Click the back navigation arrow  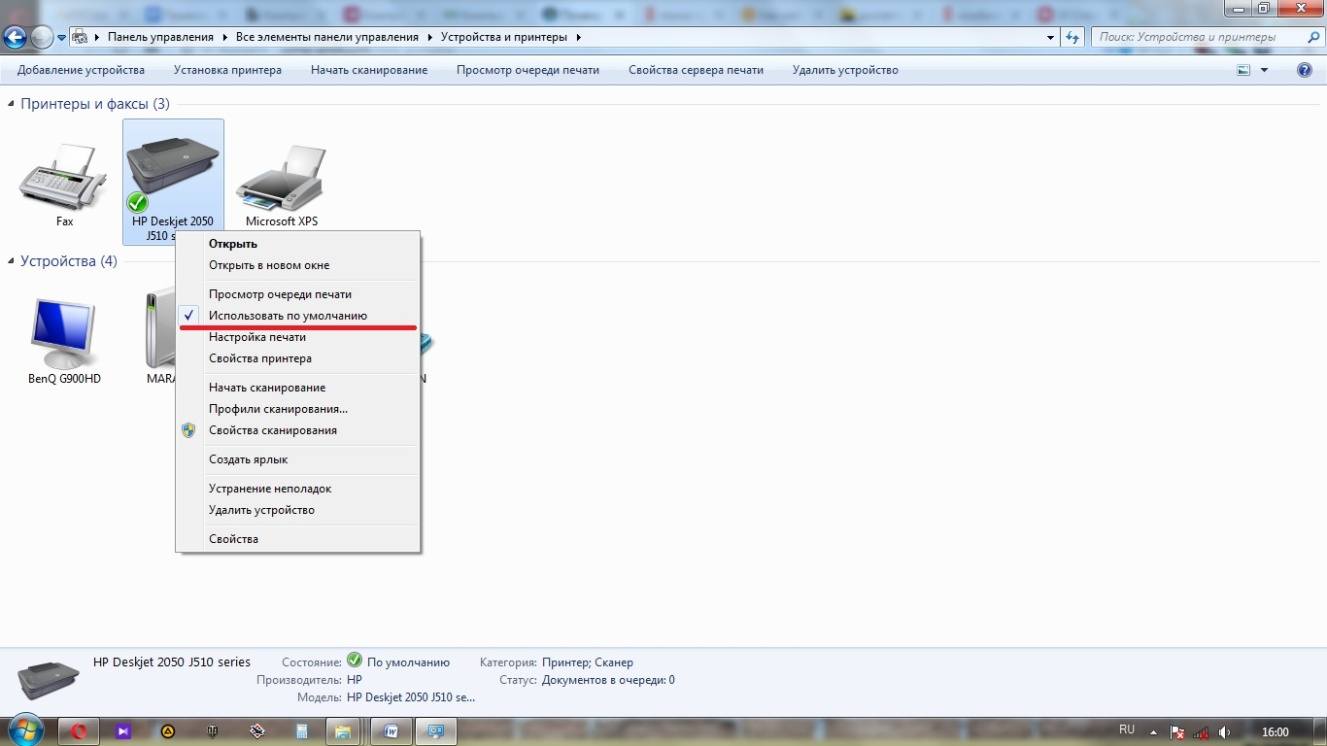click(15, 37)
